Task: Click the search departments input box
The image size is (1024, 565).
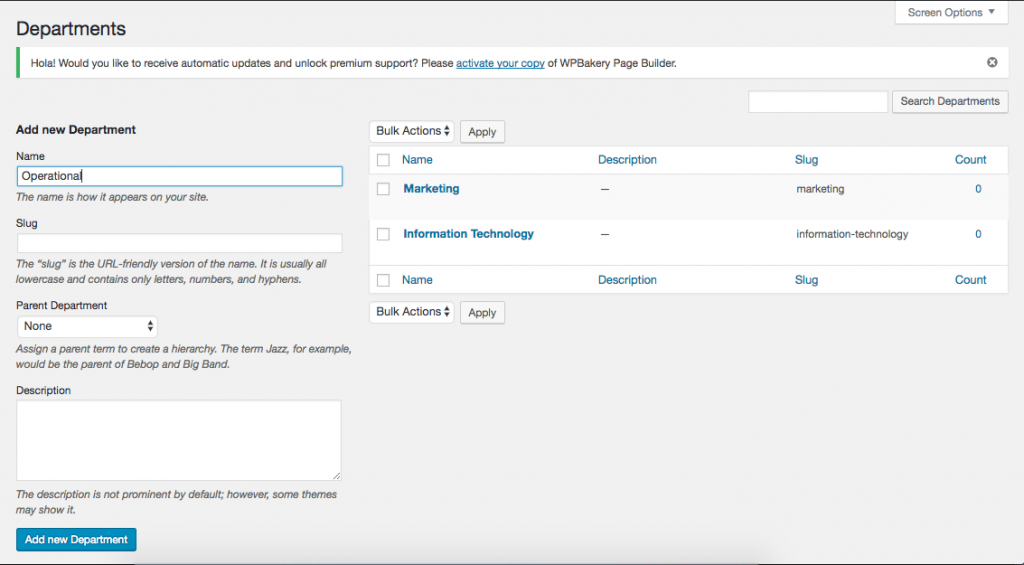Action: pos(818,101)
